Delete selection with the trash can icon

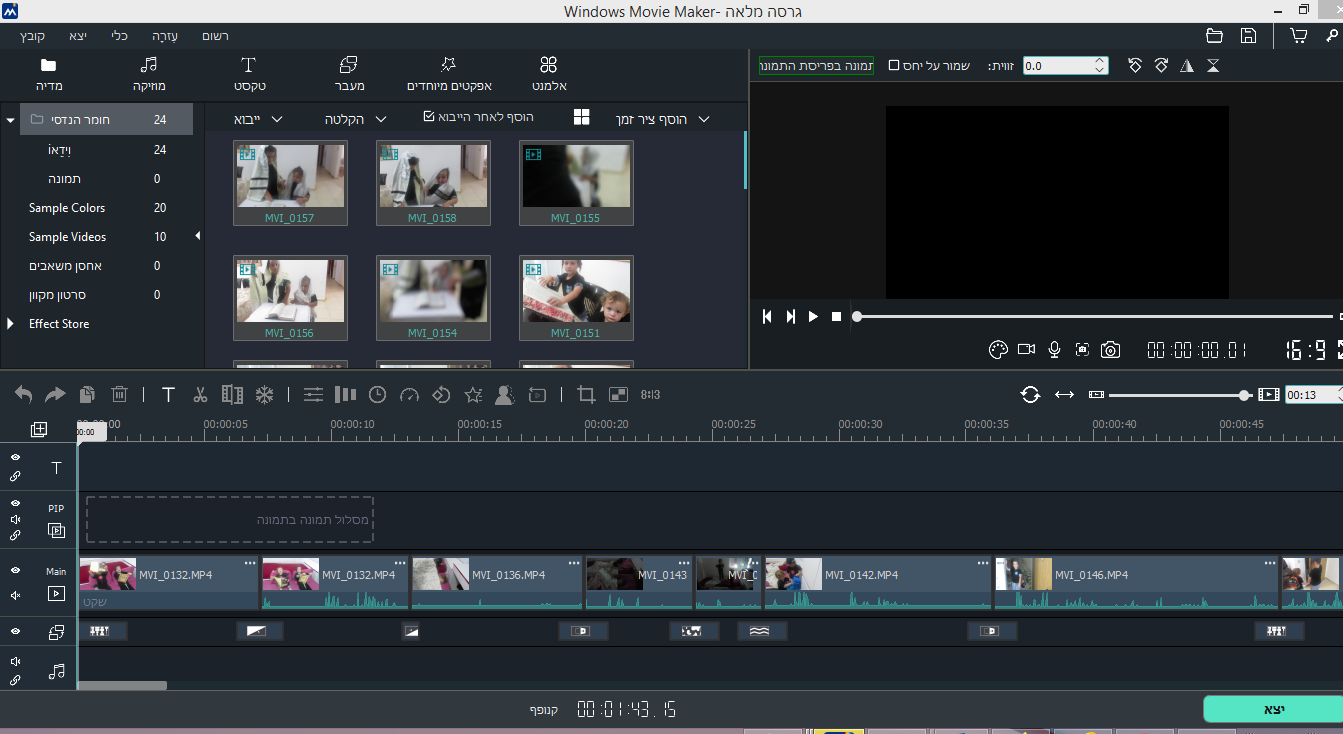[119, 395]
